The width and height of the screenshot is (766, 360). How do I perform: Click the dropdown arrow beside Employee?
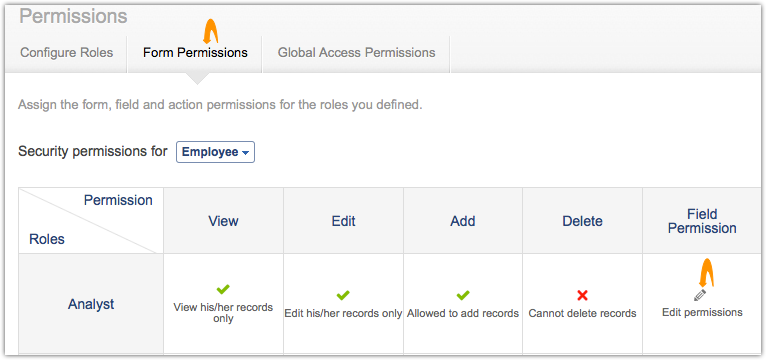[x=245, y=153]
